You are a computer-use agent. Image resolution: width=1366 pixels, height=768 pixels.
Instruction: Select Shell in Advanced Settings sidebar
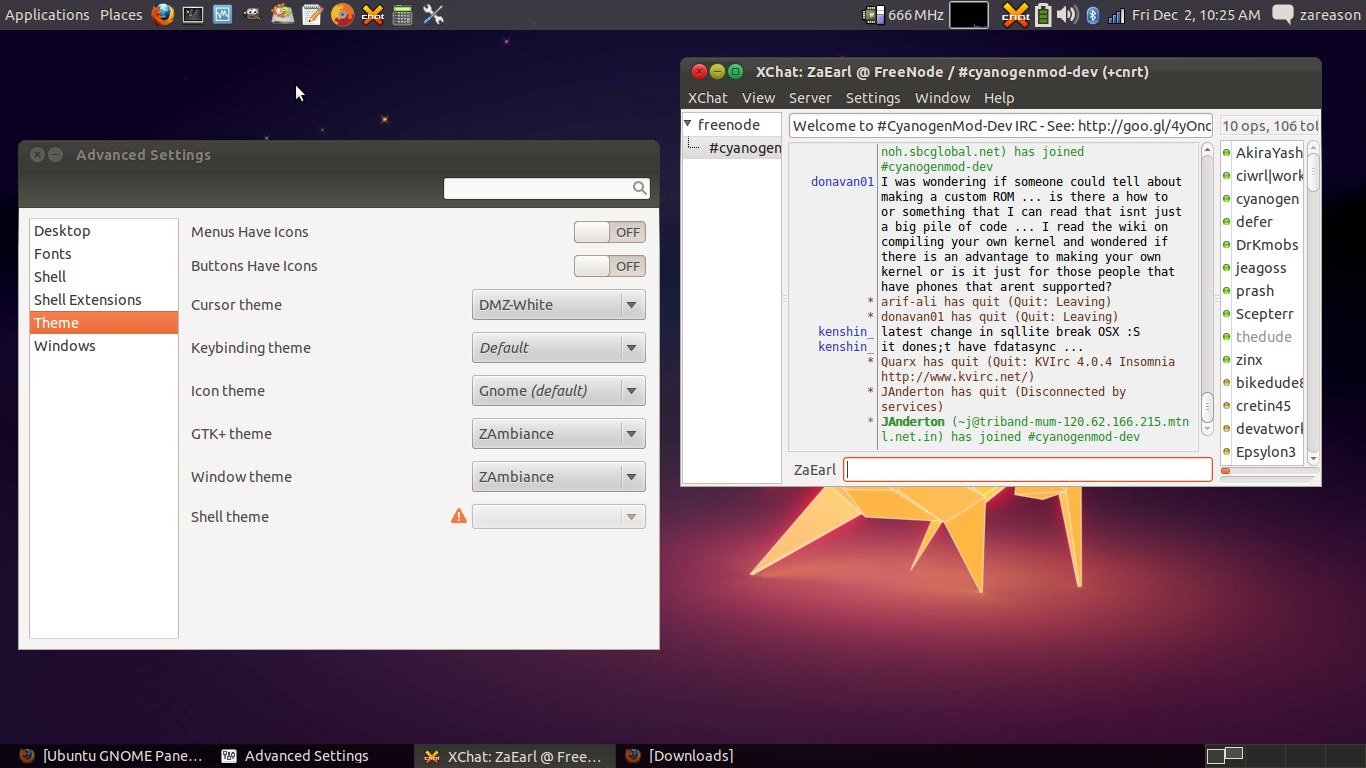point(104,277)
